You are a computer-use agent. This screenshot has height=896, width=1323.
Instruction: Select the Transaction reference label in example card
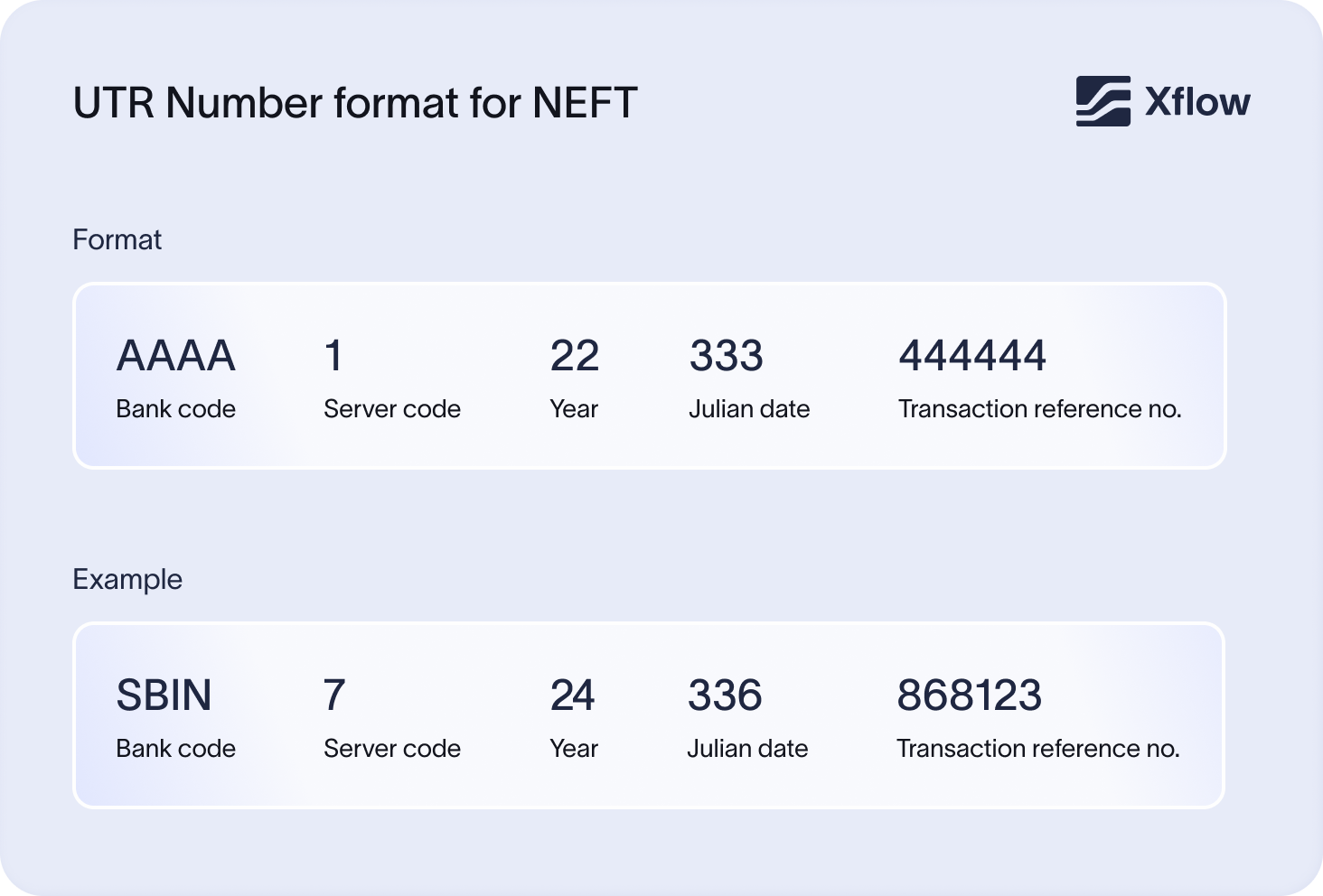pyautogui.click(x=1037, y=748)
